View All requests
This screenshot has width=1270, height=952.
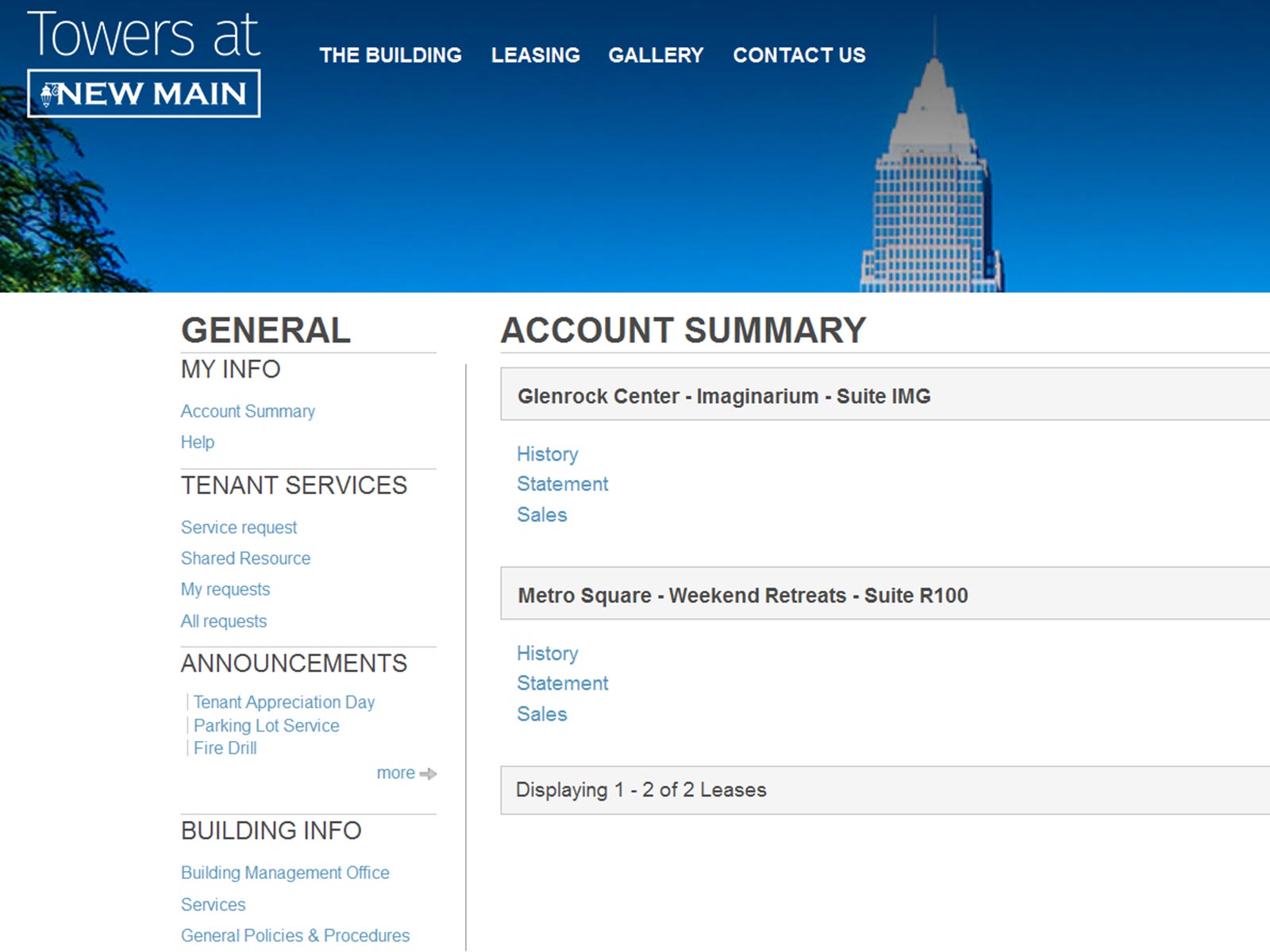[224, 621]
